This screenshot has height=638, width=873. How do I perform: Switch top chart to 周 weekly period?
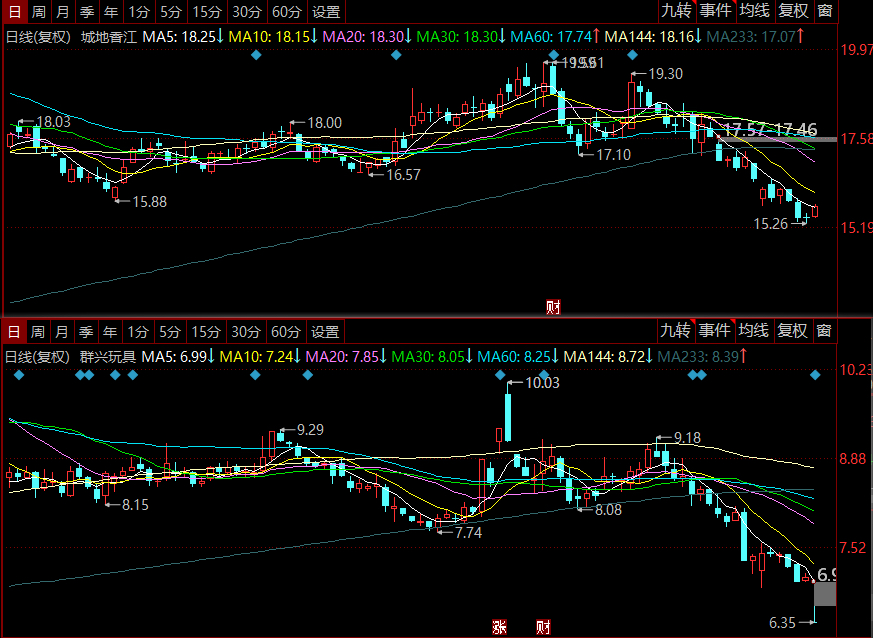pyautogui.click(x=38, y=12)
